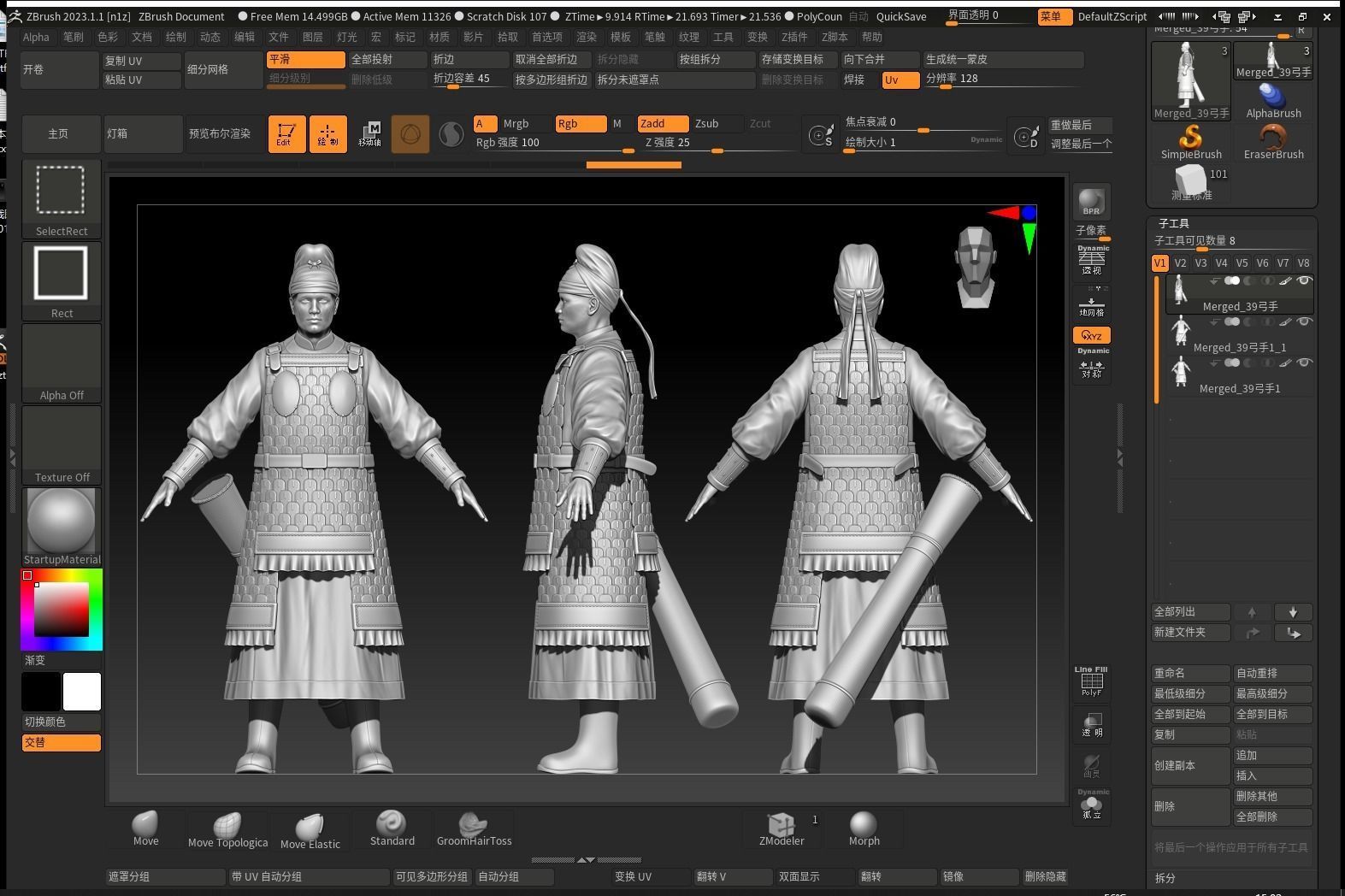The height and width of the screenshot is (896, 1345).
Task: Click the 创建副本 duplicate button
Action: pos(1191,766)
